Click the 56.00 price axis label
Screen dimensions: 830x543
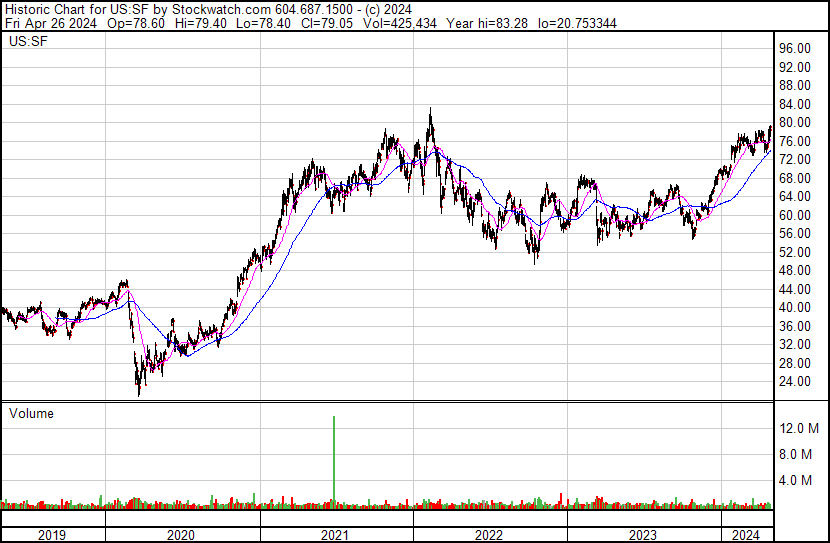pyautogui.click(x=795, y=234)
